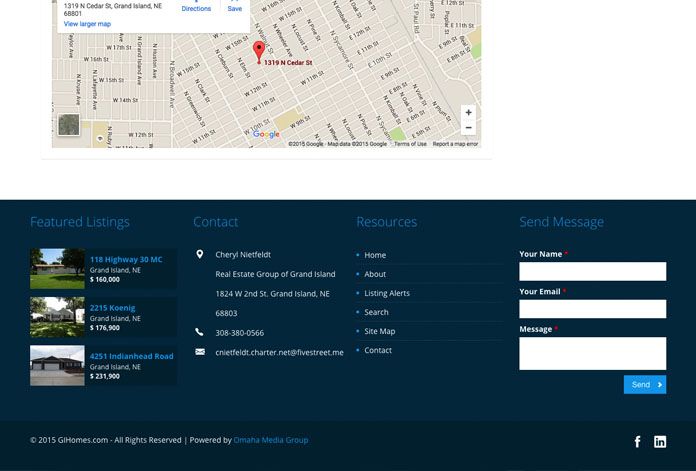696x471 pixels.
Task: Open the LinkedIn icon in footer
Action: tap(660, 442)
